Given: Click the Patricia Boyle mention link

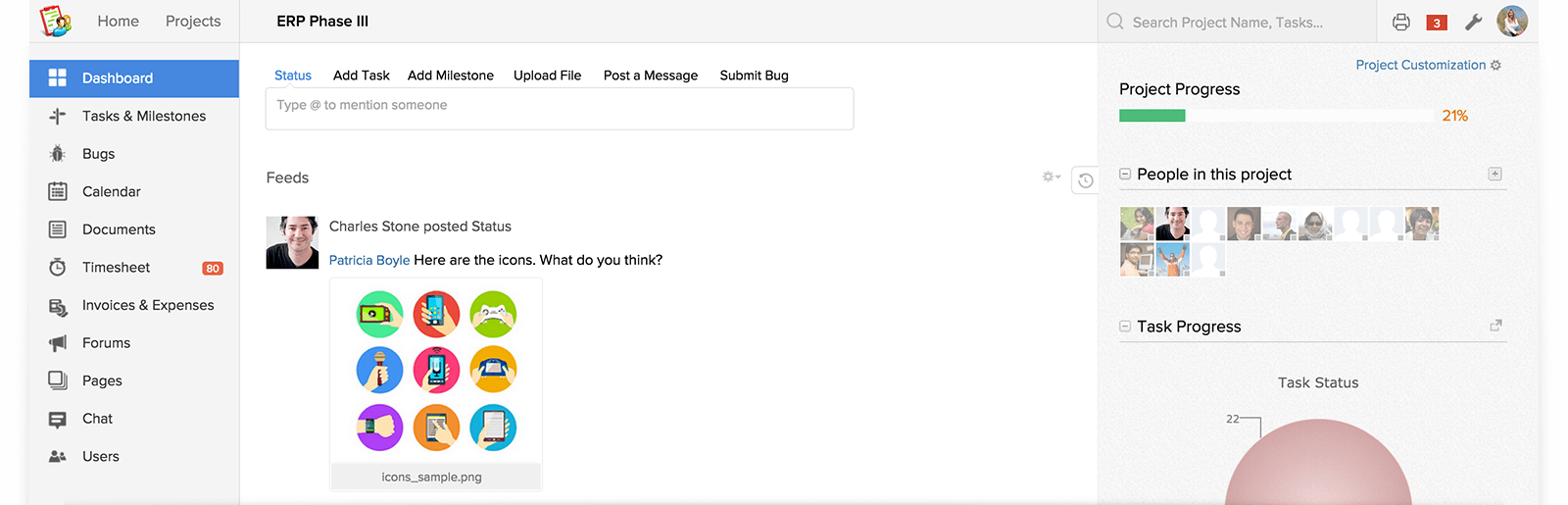Looking at the screenshot, I should pyautogui.click(x=369, y=260).
